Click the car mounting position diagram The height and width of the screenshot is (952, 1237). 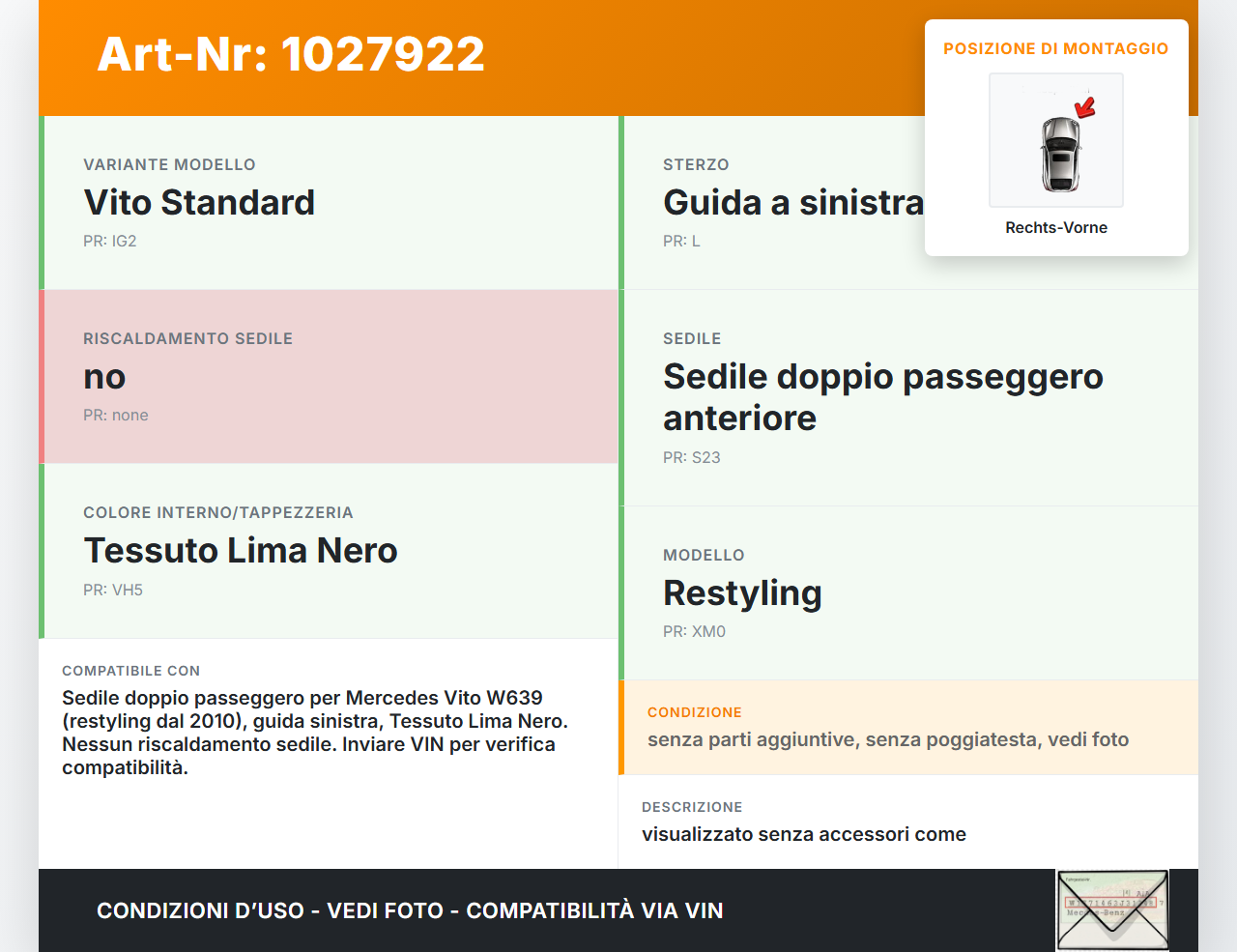coord(1056,140)
